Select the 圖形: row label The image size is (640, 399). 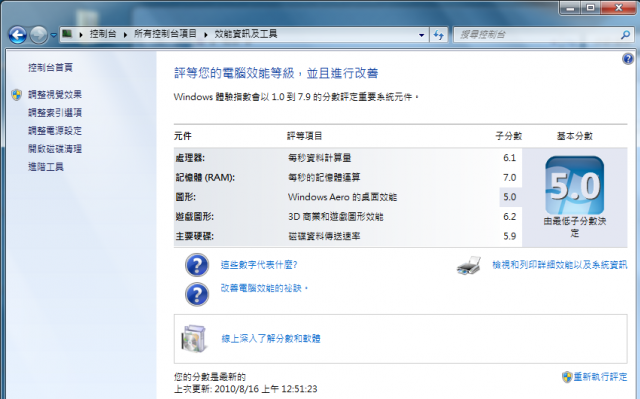pos(186,197)
